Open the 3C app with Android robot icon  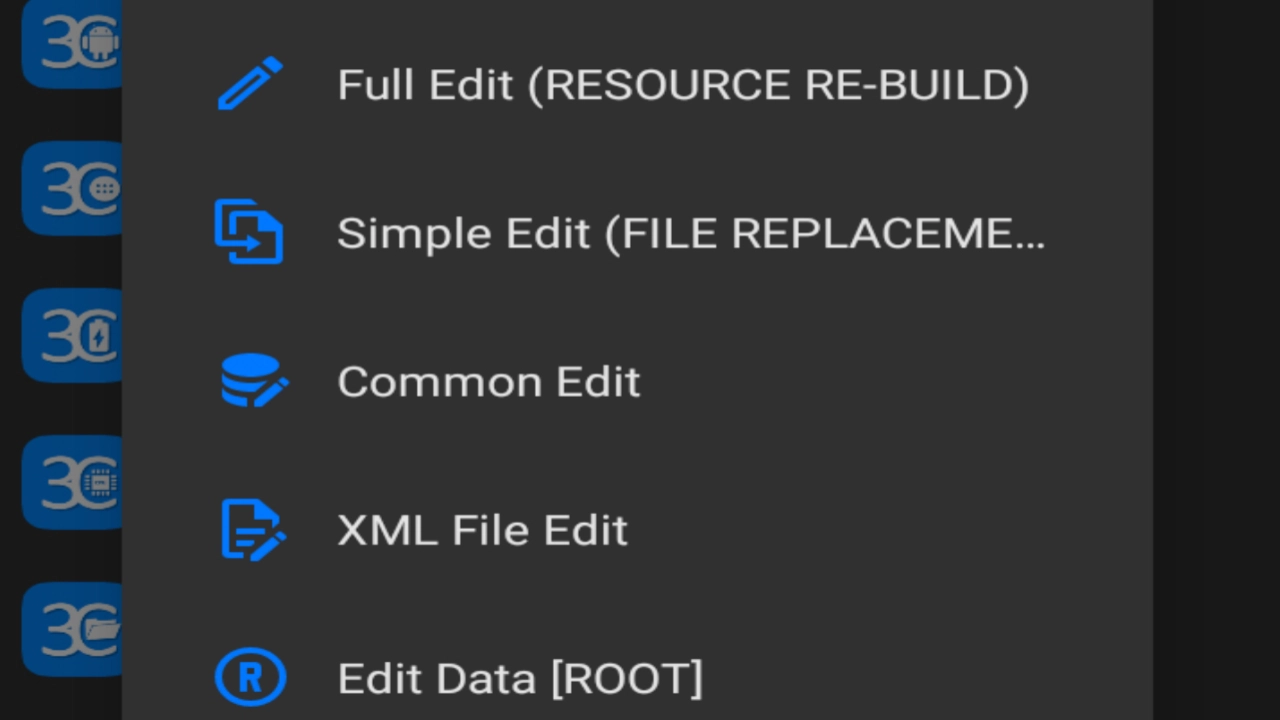click(72, 44)
